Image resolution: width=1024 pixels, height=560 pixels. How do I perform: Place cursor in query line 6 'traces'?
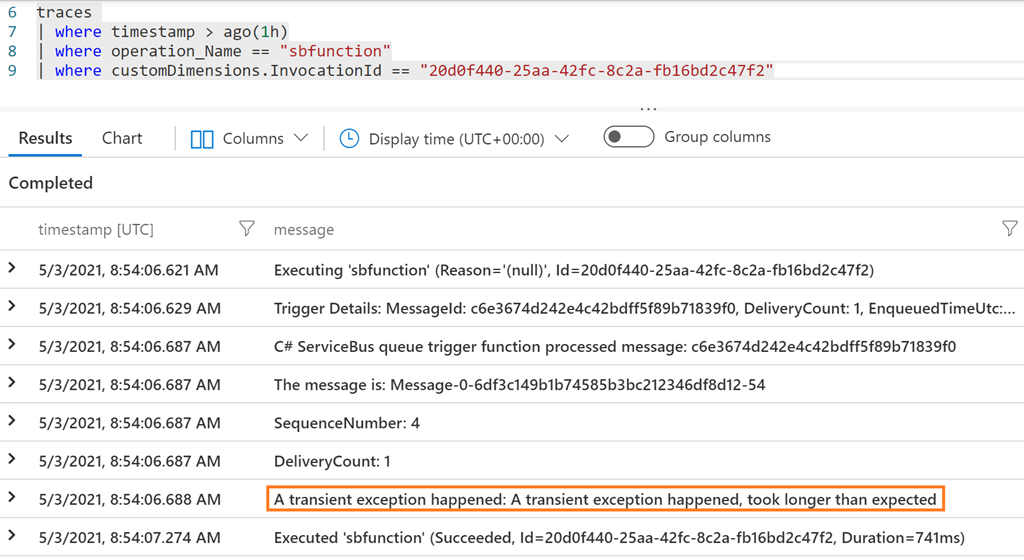(64, 12)
